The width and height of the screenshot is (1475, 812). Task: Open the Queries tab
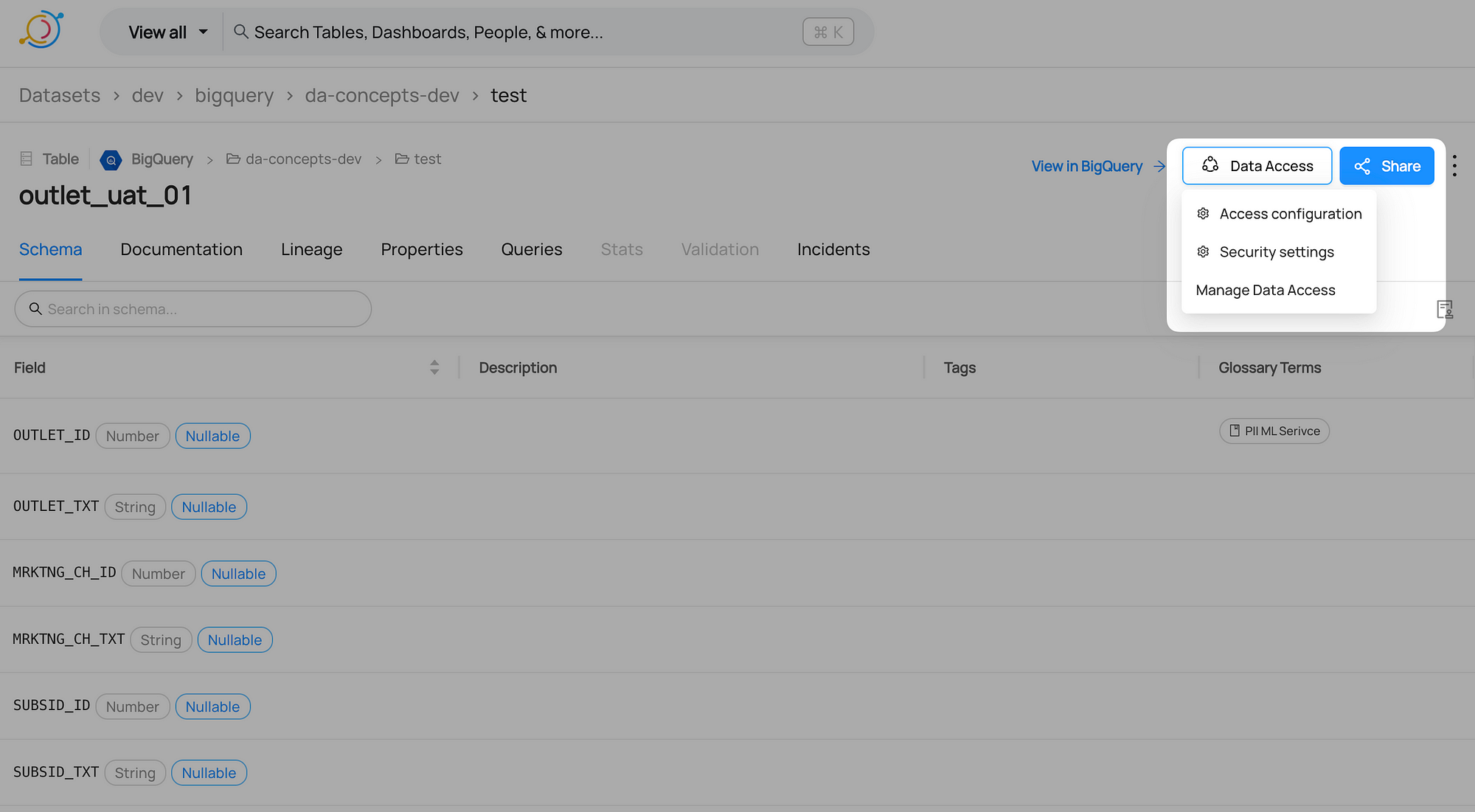pos(532,249)
